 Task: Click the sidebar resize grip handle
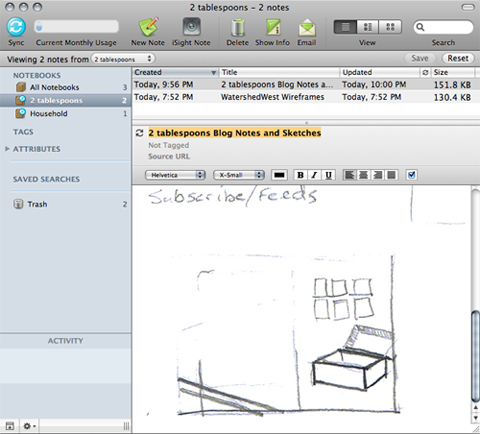[126, 426]
